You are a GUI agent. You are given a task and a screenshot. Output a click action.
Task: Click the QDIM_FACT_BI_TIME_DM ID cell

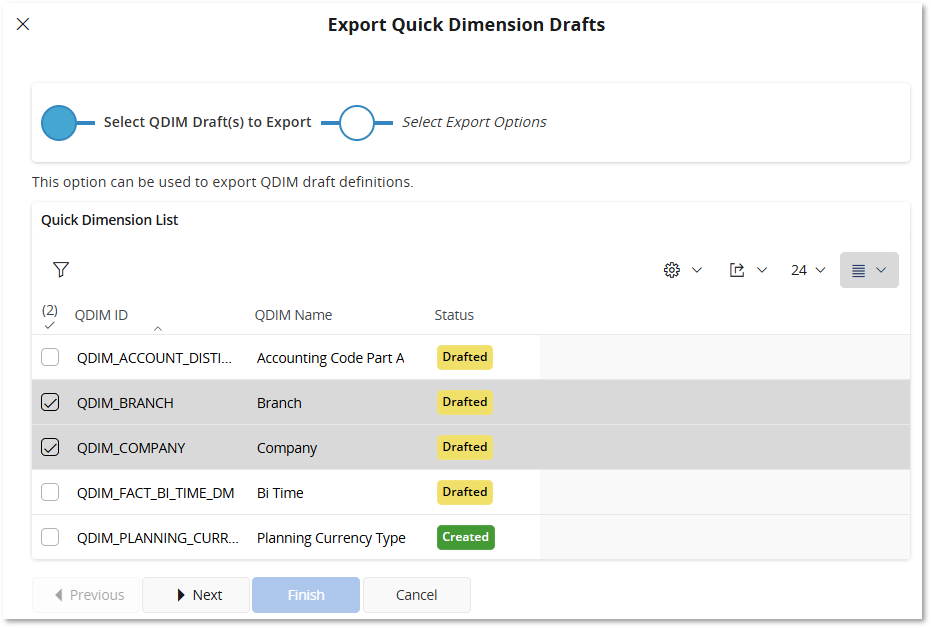pyautogui.click(x=156, y=493)
